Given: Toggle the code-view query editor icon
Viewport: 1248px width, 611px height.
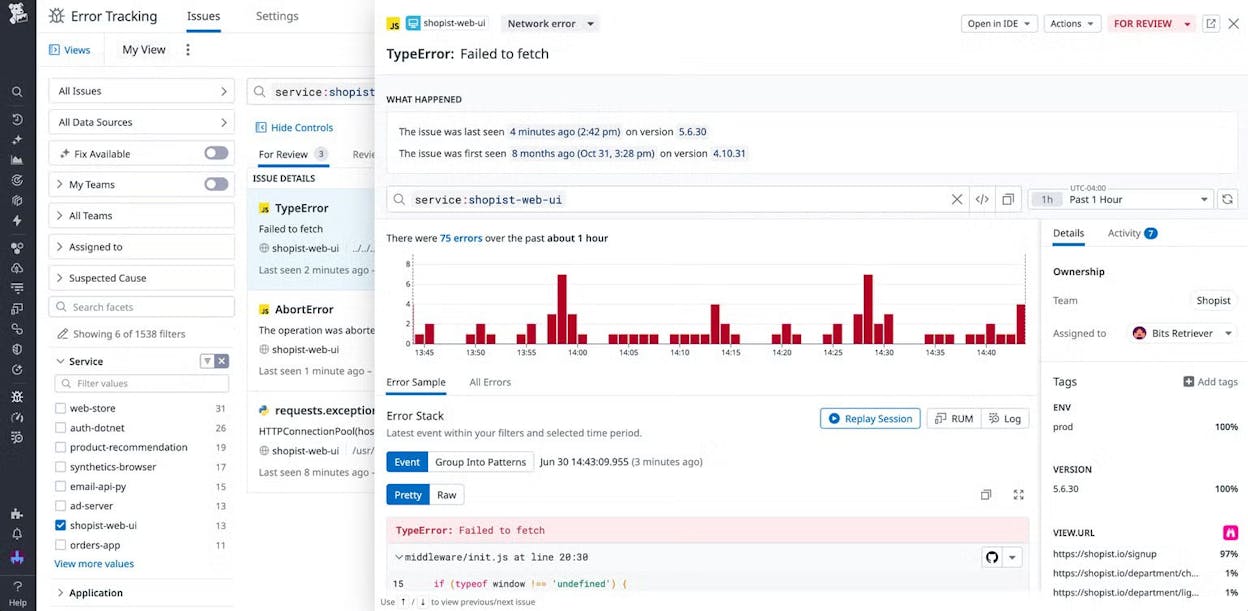Looking at the screenshot, I should tap(982, 200).
